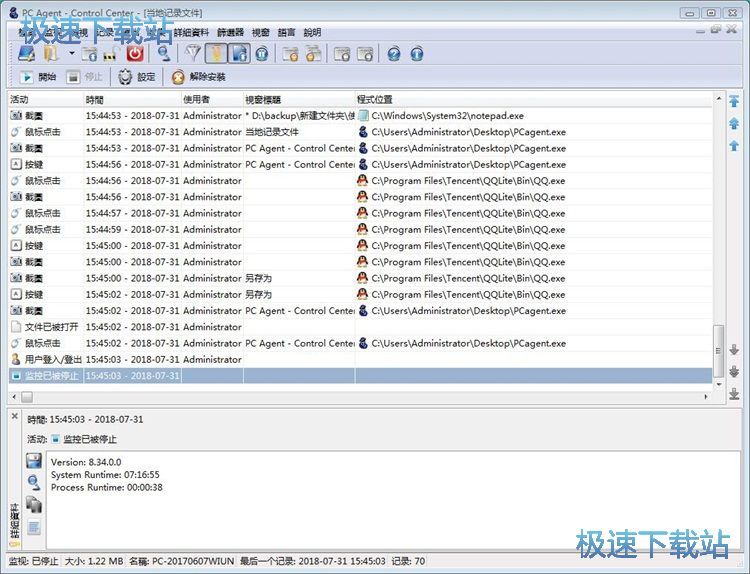Click the page-up double arrow icon on right

pyautogui.click(x=734, y=123)
